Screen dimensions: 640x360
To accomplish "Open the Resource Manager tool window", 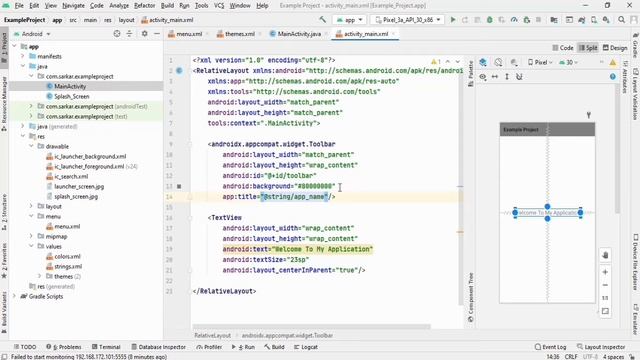I will pyautogui.click(x=4, y=103).
